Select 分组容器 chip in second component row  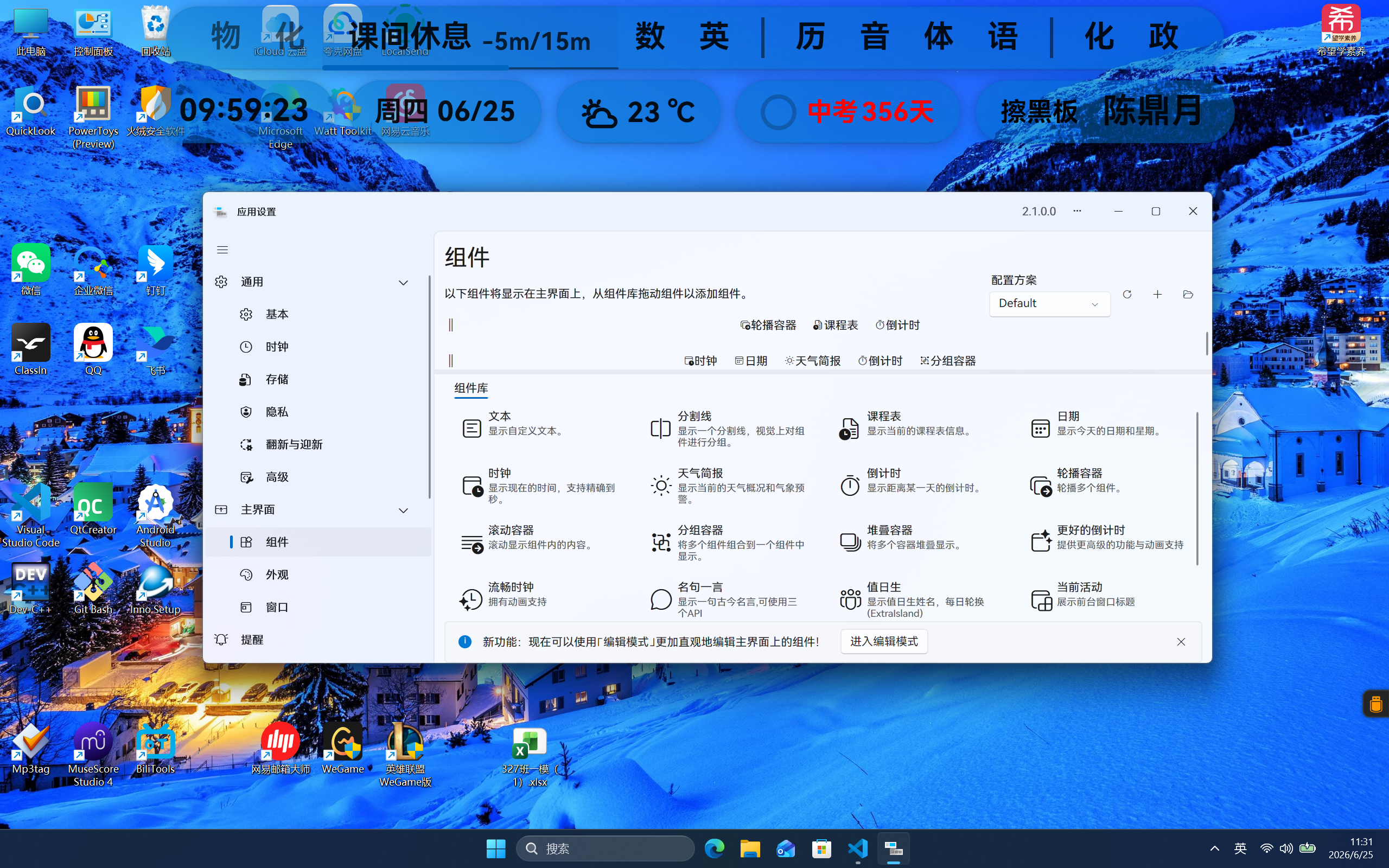click(948, 361)
